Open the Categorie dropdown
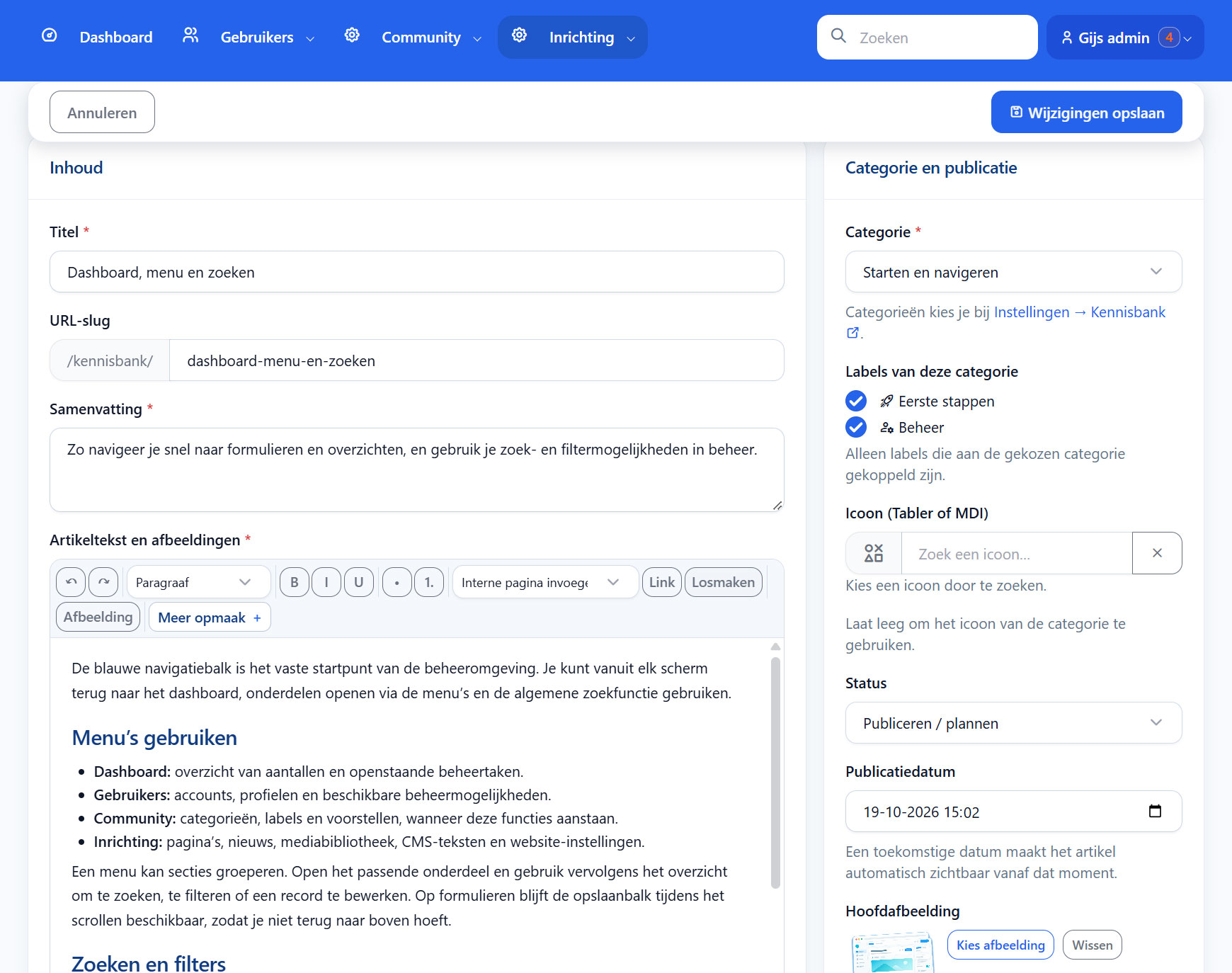The height and width of the screenshot is (973, 1232). click(1014, 272)
